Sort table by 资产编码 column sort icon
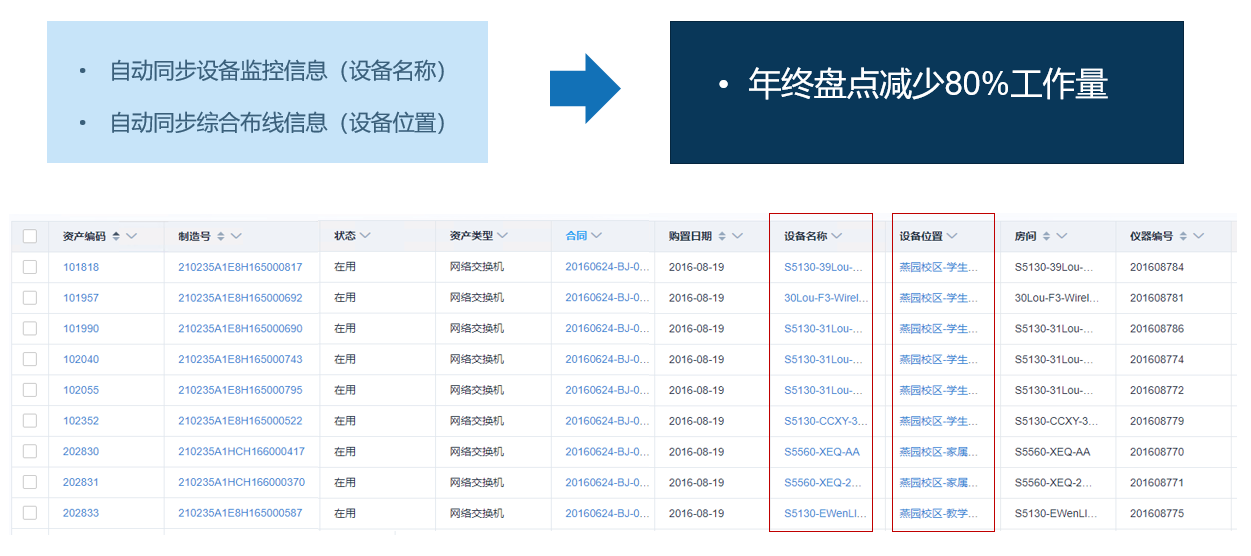The image size is (1251, 556). coord(116,236)
